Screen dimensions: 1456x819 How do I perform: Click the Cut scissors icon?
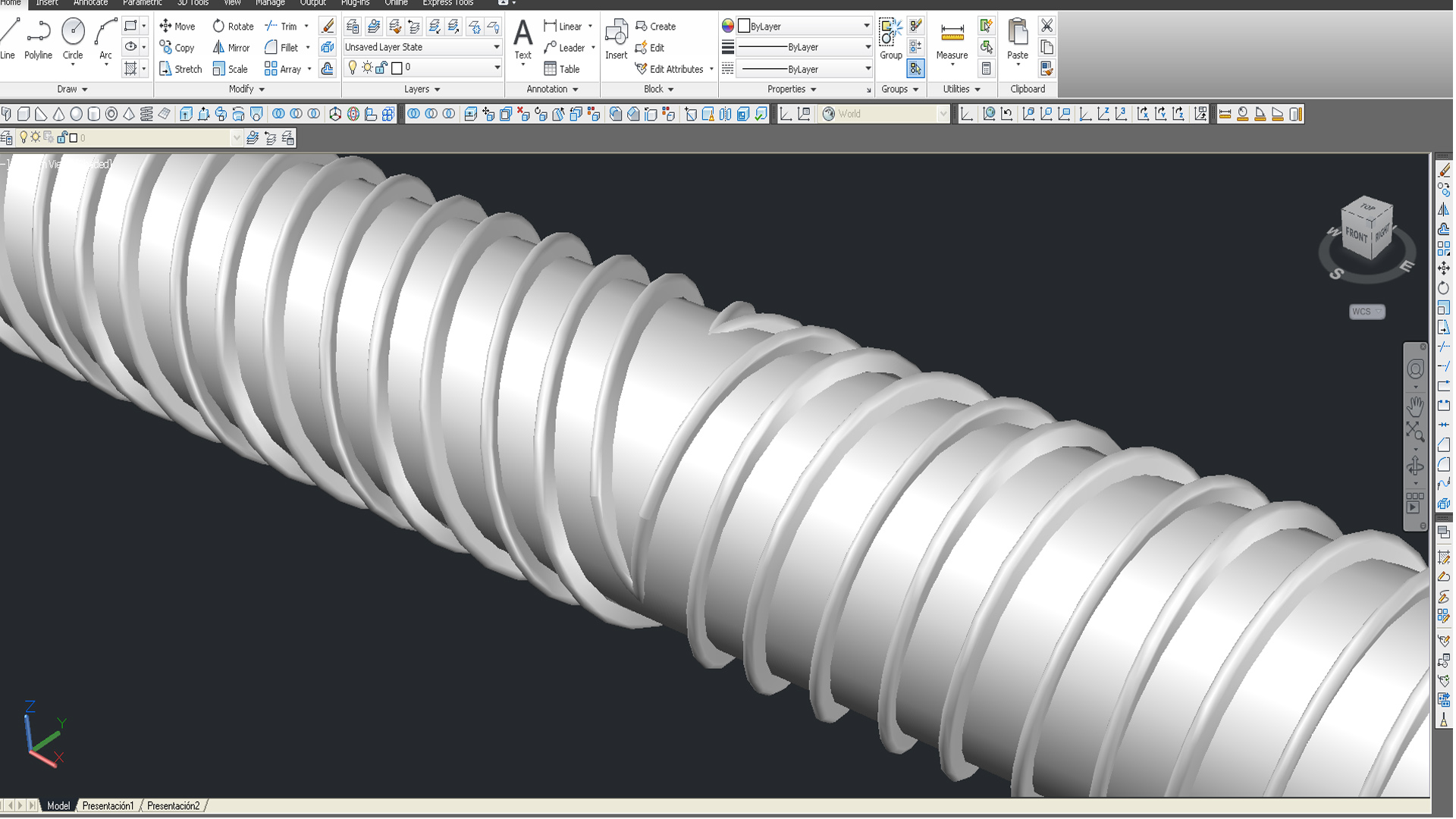coord(1046,26)
